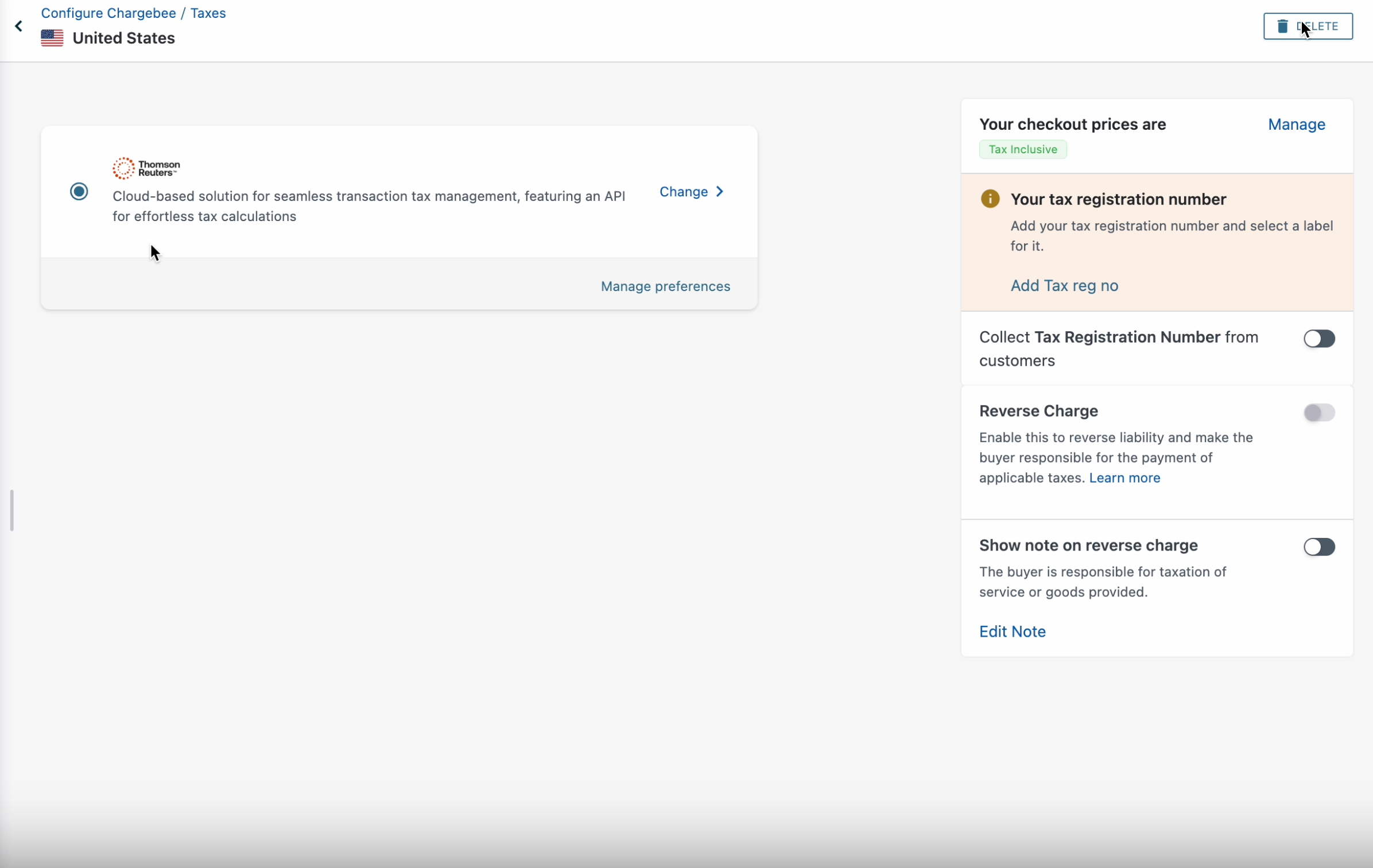The width and height of the screenshot is (1373, 868).
Task: Enable the Reverse Charge toggle
Action: click(1318, 413)
